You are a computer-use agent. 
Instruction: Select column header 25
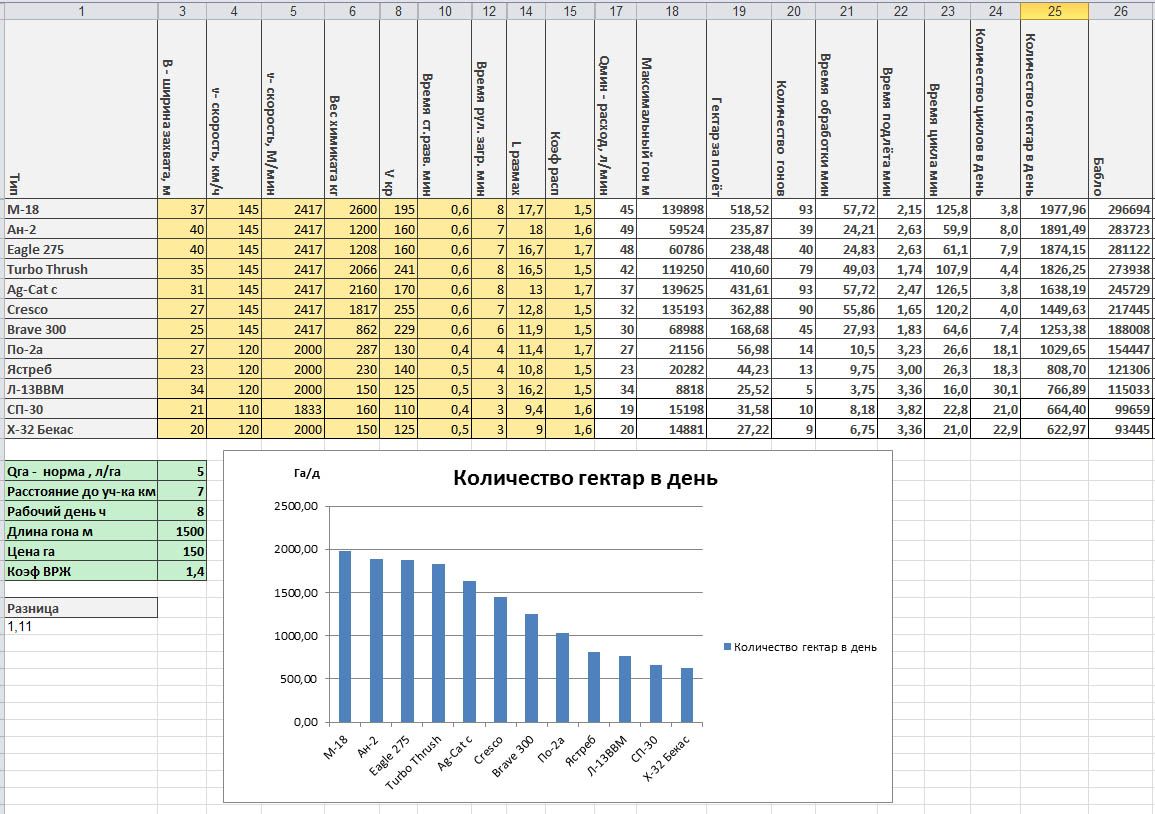point(1054,10)
